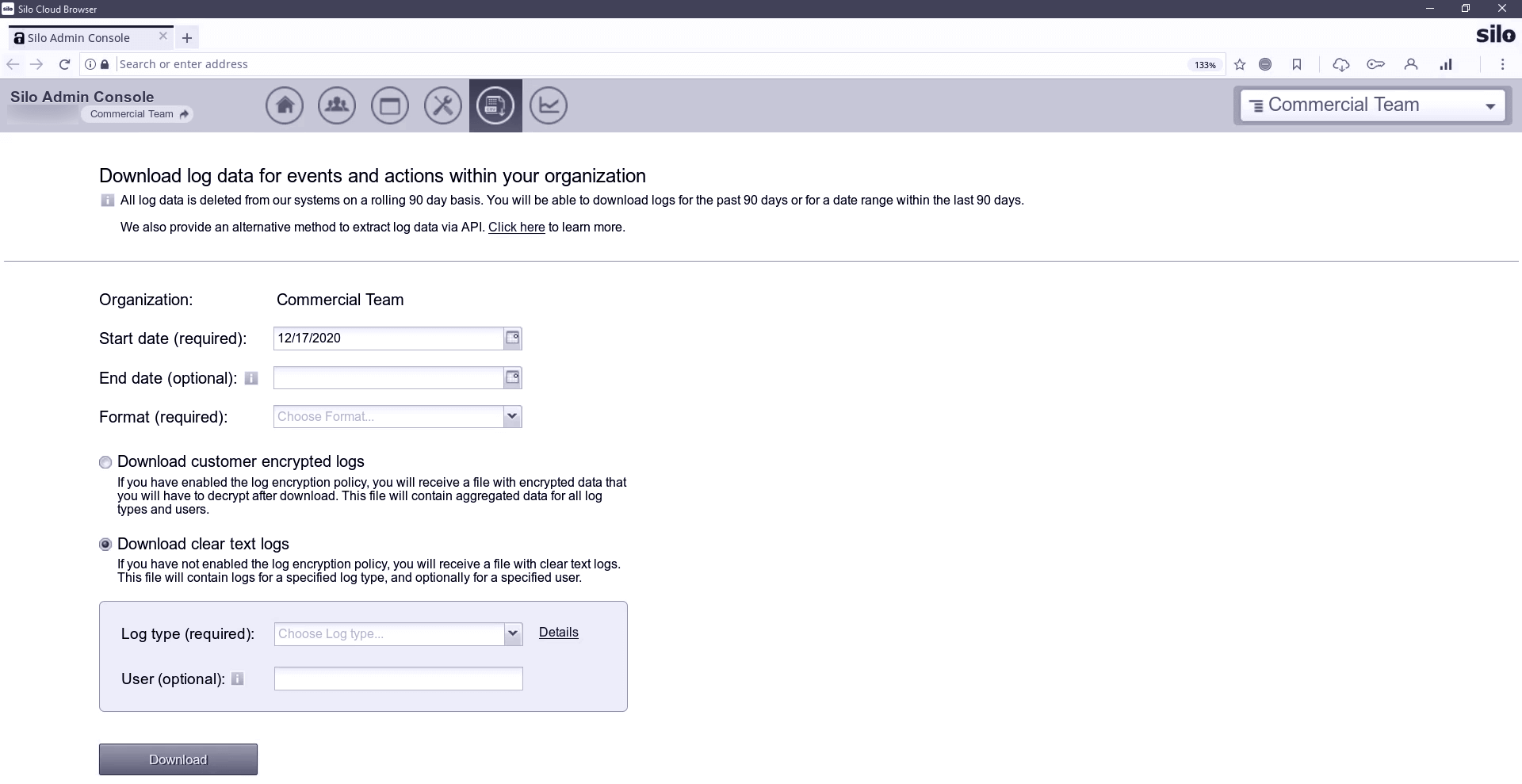The width and height of the screenshot is (1522, 784).
Task: Expand the Choose Format dropdown
Action: coord(513,416)
